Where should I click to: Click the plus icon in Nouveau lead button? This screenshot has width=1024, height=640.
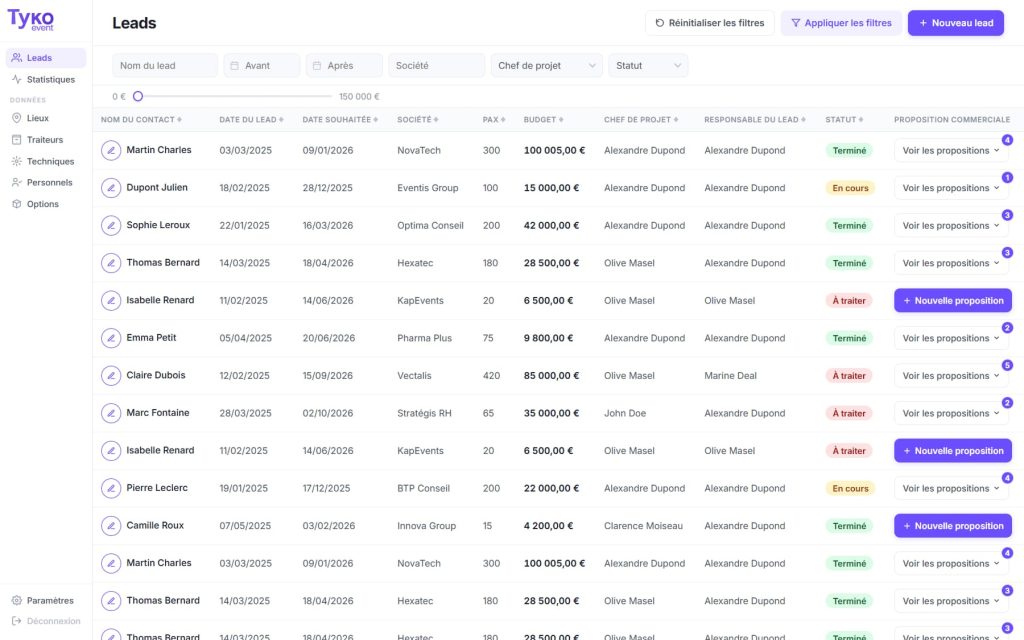[923, 23]
